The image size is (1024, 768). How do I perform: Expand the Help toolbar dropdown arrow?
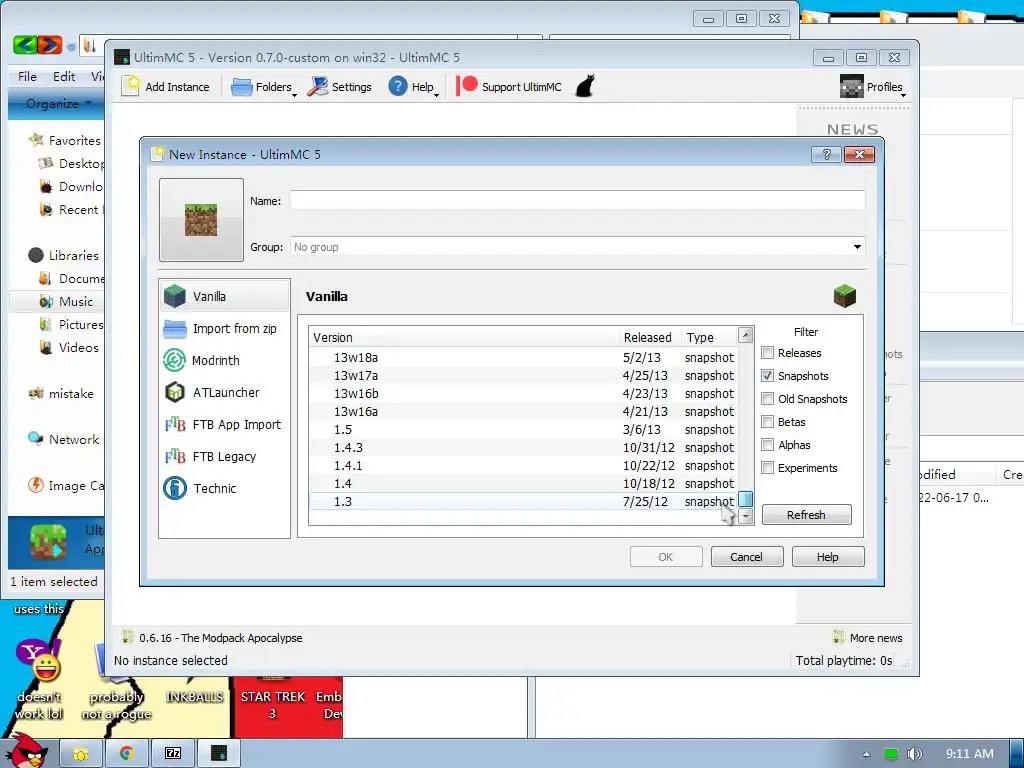pyautogui.click(x=436, y=95)
